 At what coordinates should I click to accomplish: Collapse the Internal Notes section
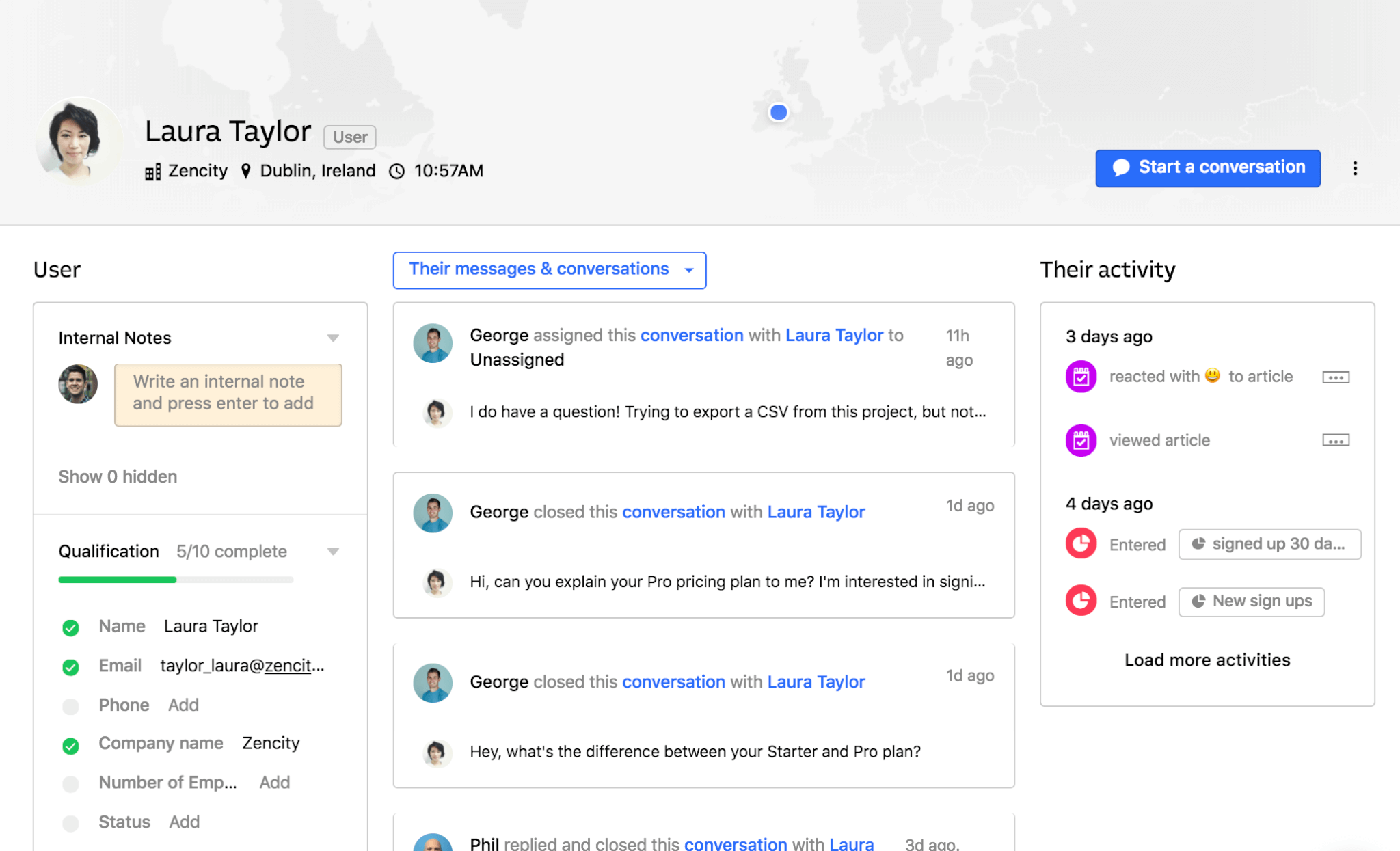click(x=333, y=338)
